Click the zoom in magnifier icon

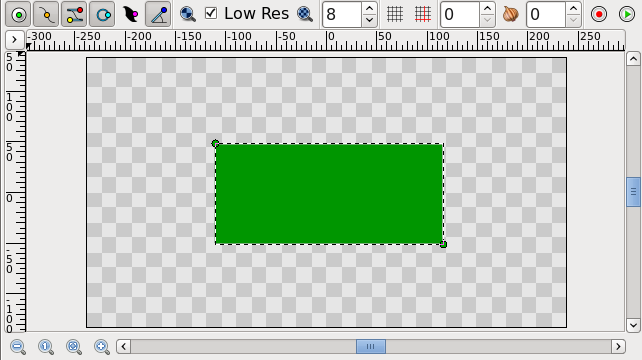[102, 347]
